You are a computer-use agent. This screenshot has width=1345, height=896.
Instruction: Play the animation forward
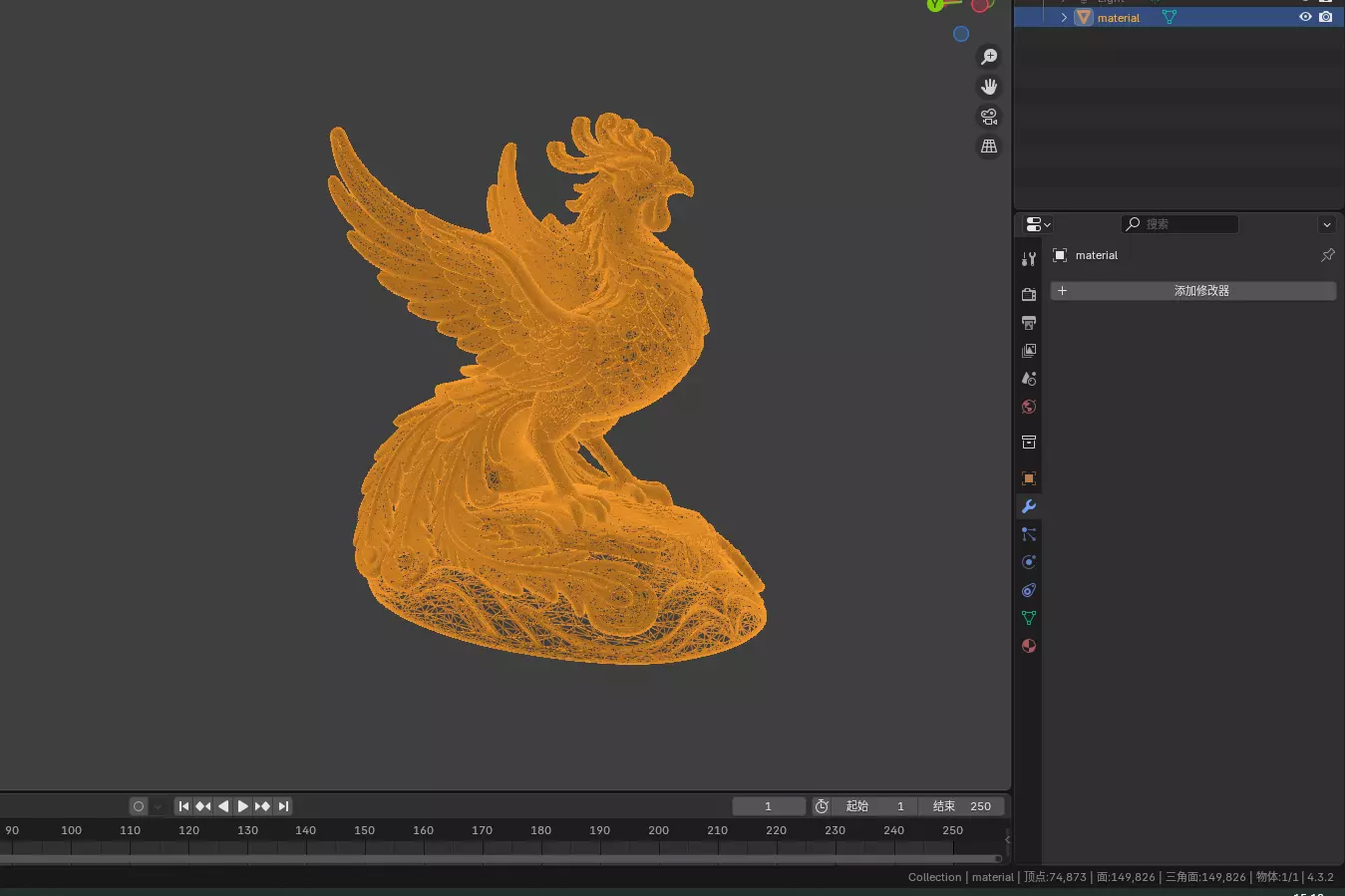pyautogui.click(x=242, y=806)
